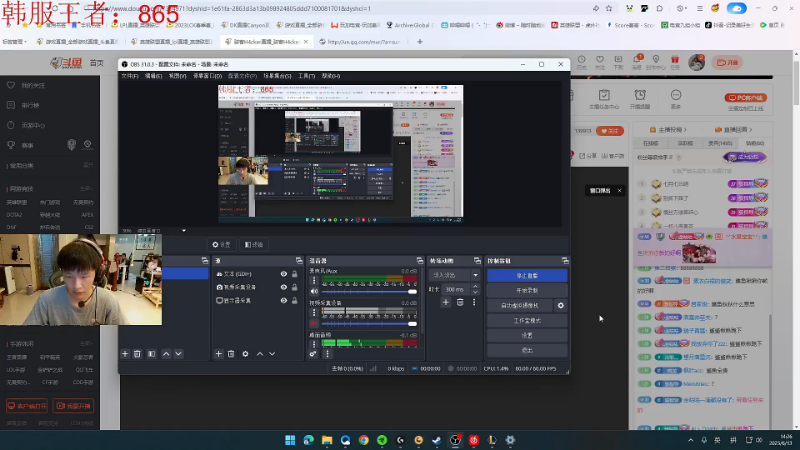Viewport: 800px width, 450px height.
Task: Open the preview zoom percentage dropdown
Action: click(x=184, y=231)
